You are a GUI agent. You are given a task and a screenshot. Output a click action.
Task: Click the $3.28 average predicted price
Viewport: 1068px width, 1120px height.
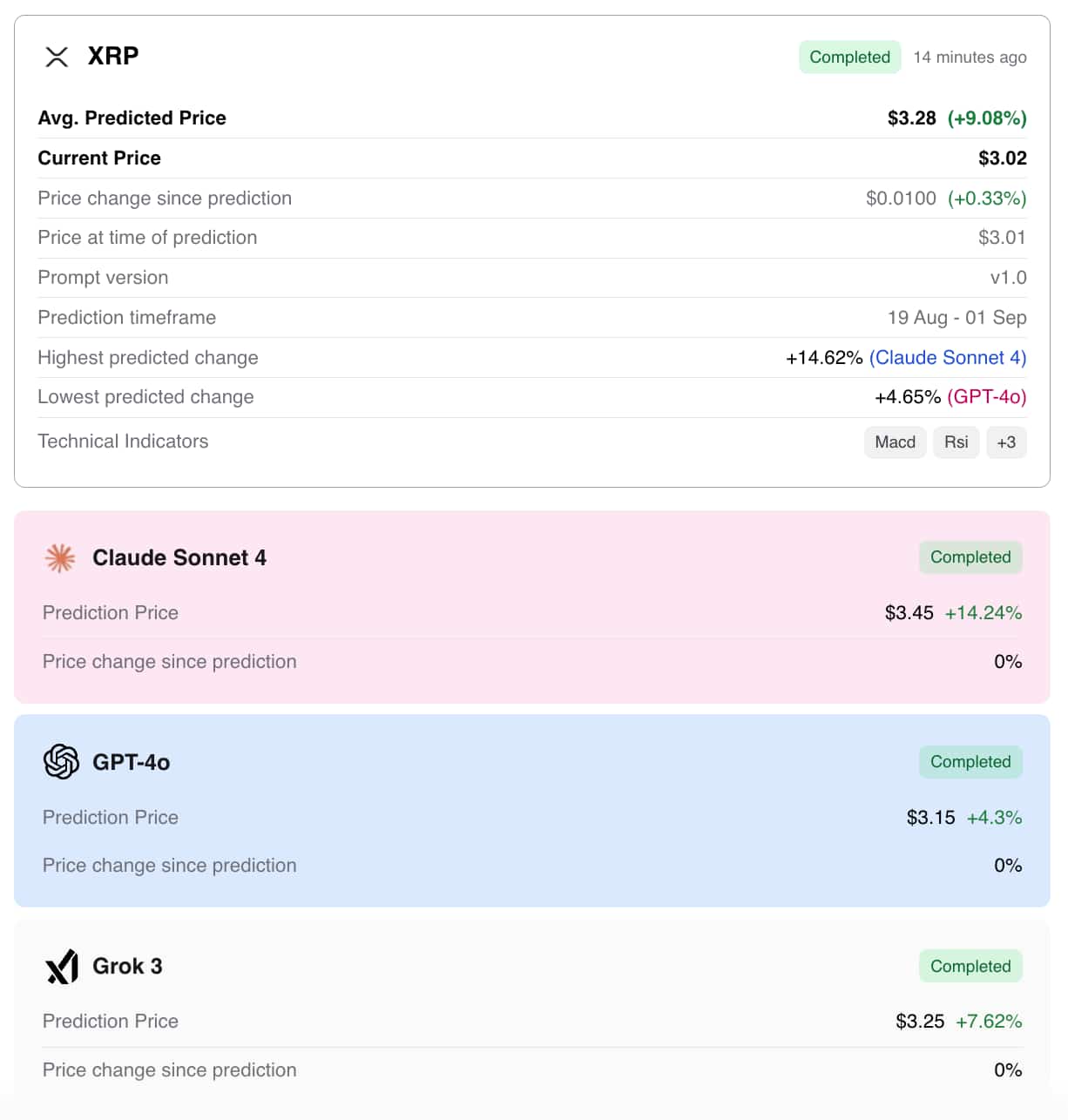(x=911, y=118)
